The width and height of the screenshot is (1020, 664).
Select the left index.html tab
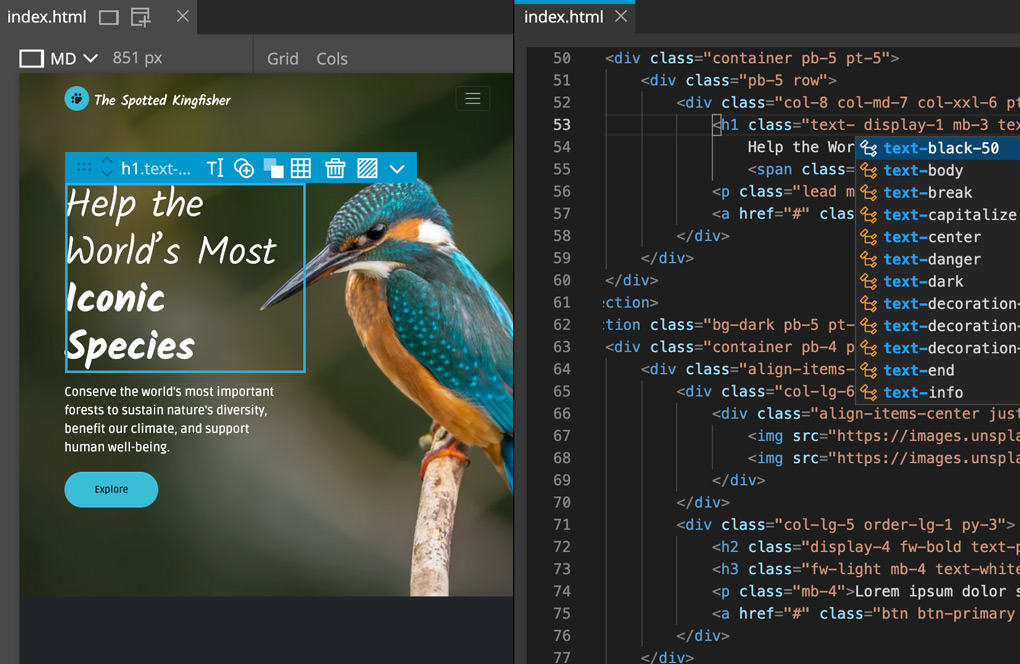tap(47, 17)
